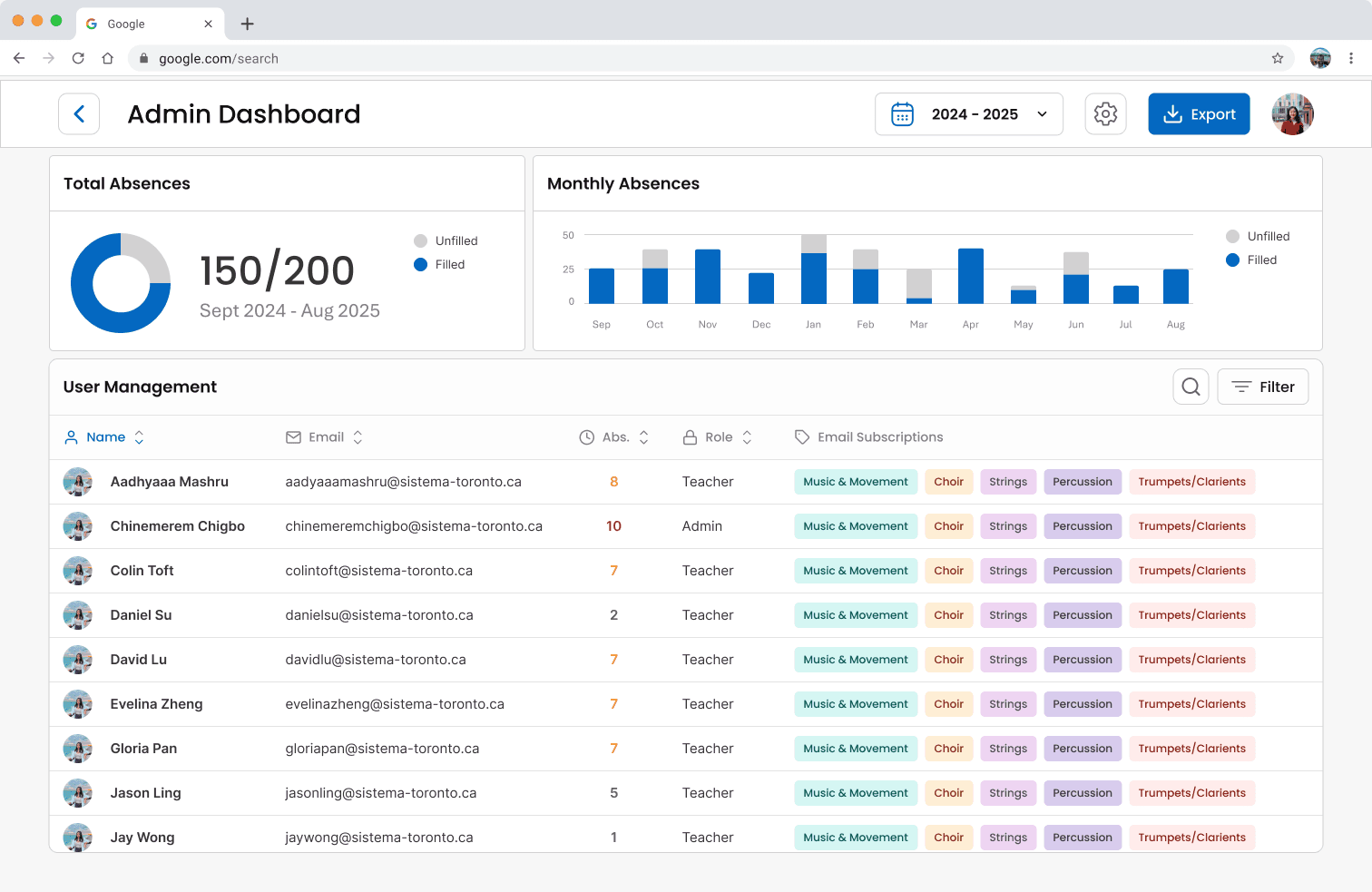Open the Filter button in User Management
Viewport: 1372px width, 892px height.
click(x=1263, y=387)
